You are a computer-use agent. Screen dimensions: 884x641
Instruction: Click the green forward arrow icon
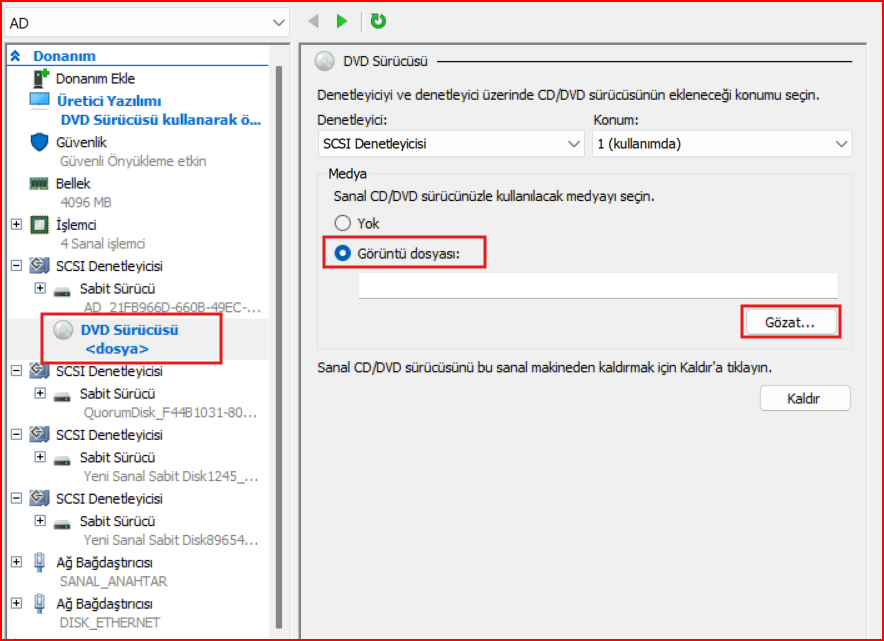pyautogui.click(x=342, y=21)
